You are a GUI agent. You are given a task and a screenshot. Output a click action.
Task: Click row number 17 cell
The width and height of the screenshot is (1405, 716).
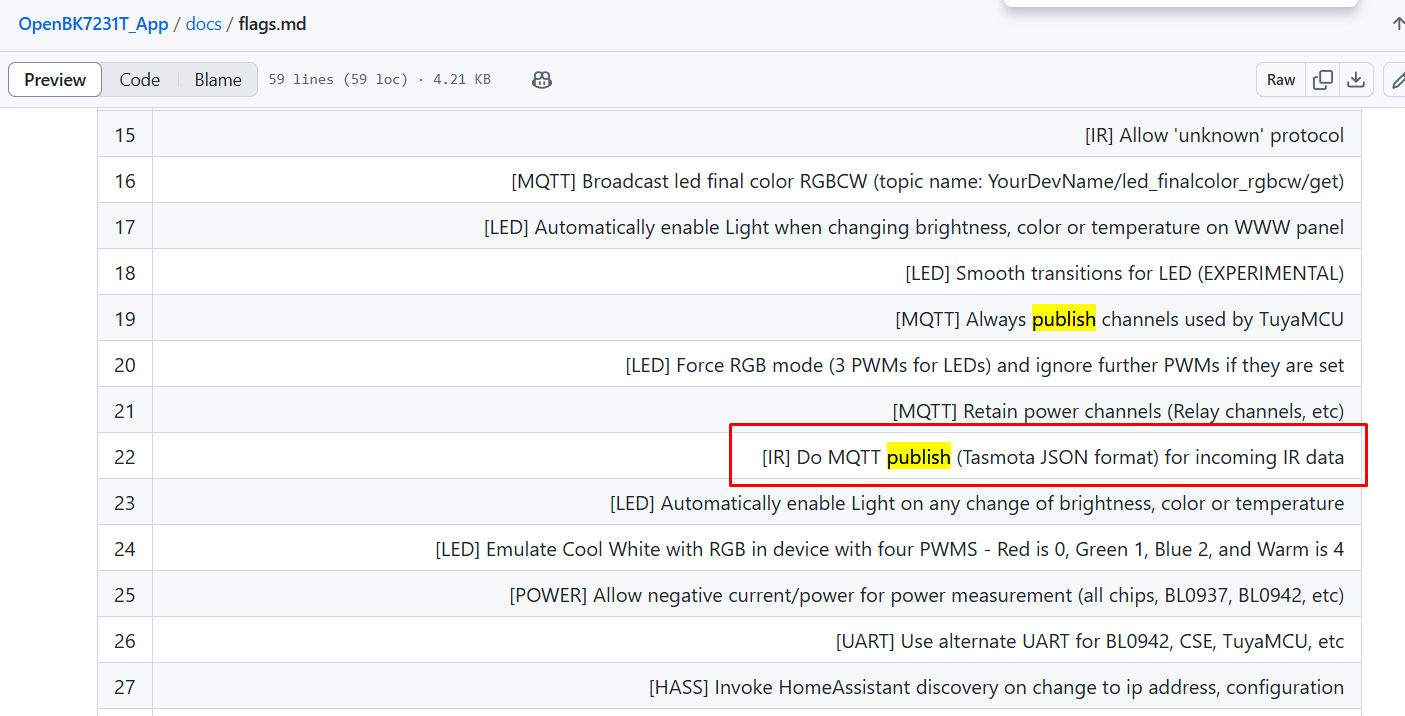[x=125, y=227]
